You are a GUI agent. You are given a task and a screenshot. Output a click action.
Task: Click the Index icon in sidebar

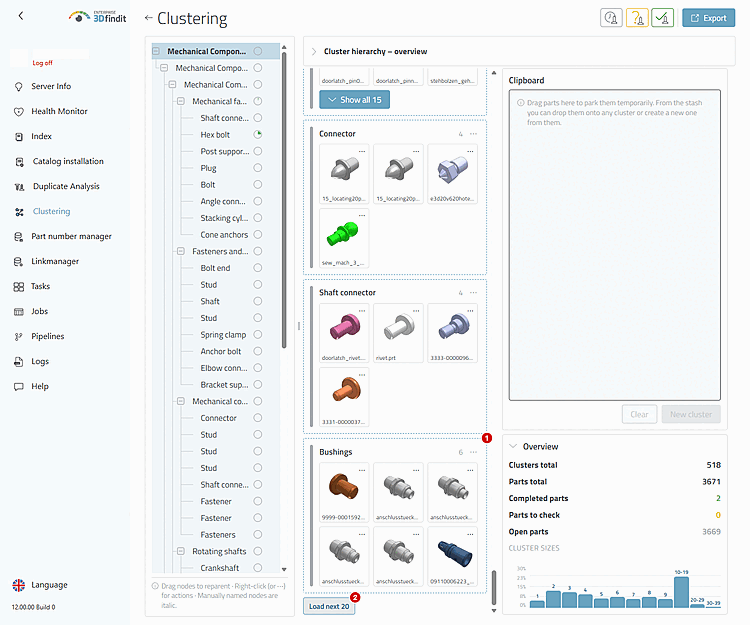[x=19, y=137]
